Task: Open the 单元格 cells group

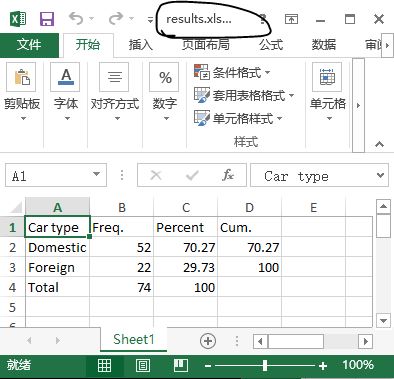Action: (x=328, y=92)
